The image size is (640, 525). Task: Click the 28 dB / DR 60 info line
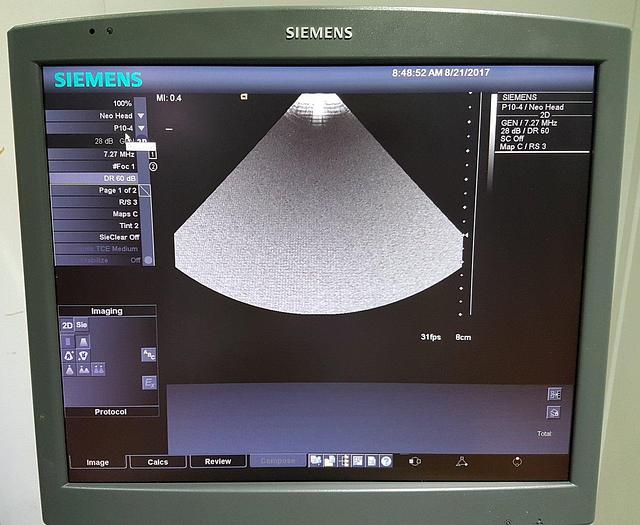(x=525, y=131)
